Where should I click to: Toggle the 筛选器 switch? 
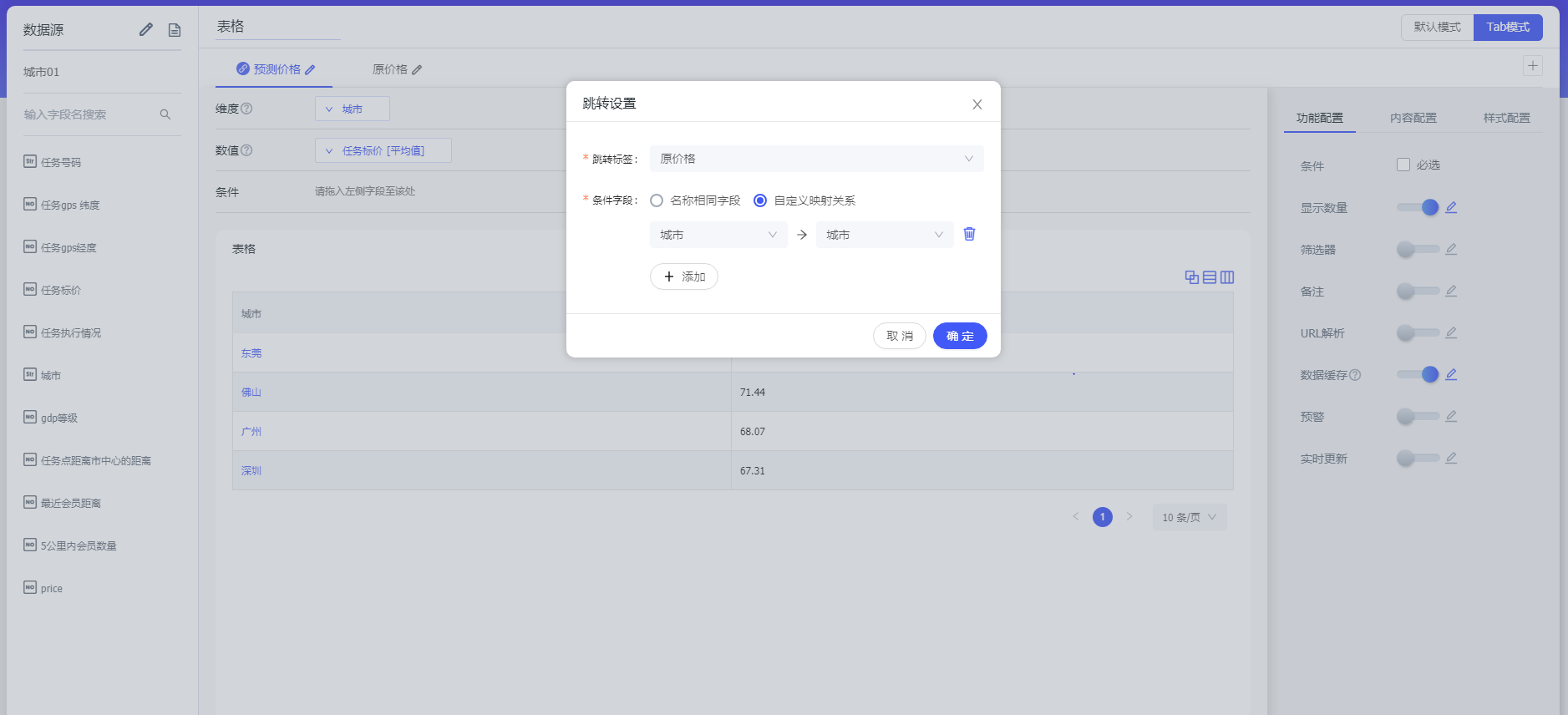pyautogui.click(x=1417, y=249)
